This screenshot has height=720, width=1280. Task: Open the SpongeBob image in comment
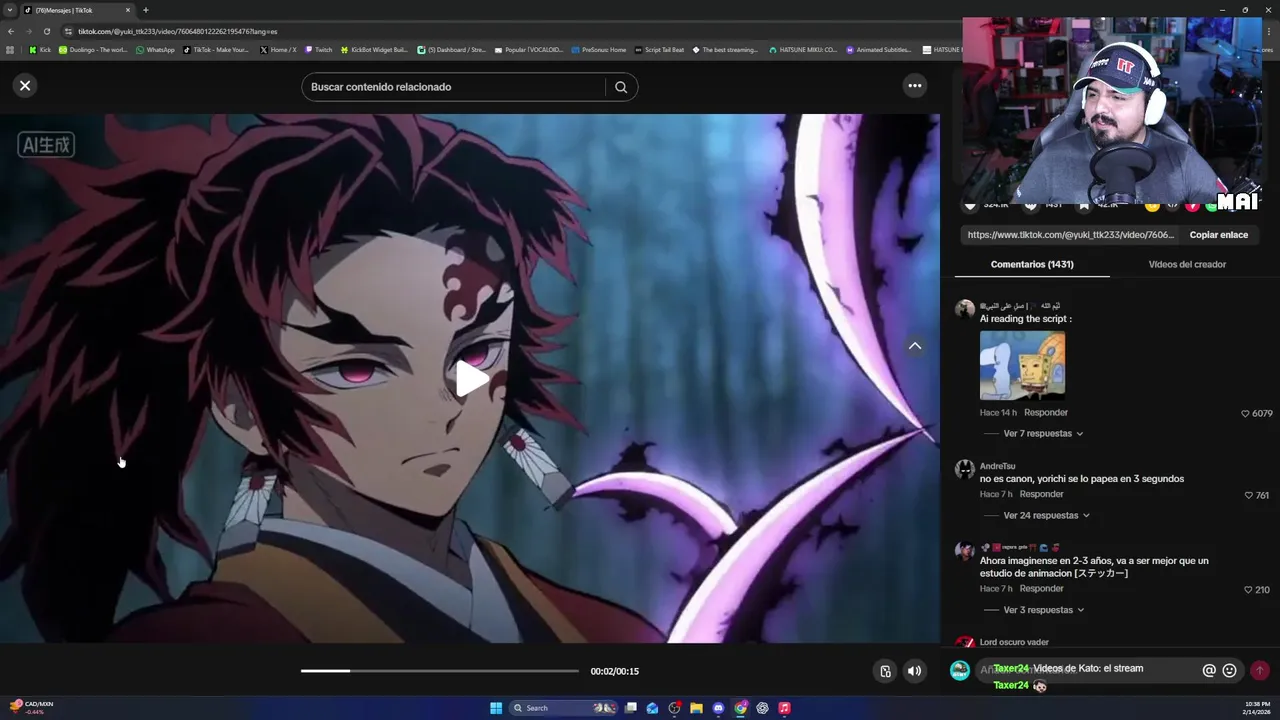tap(1022, 365)
